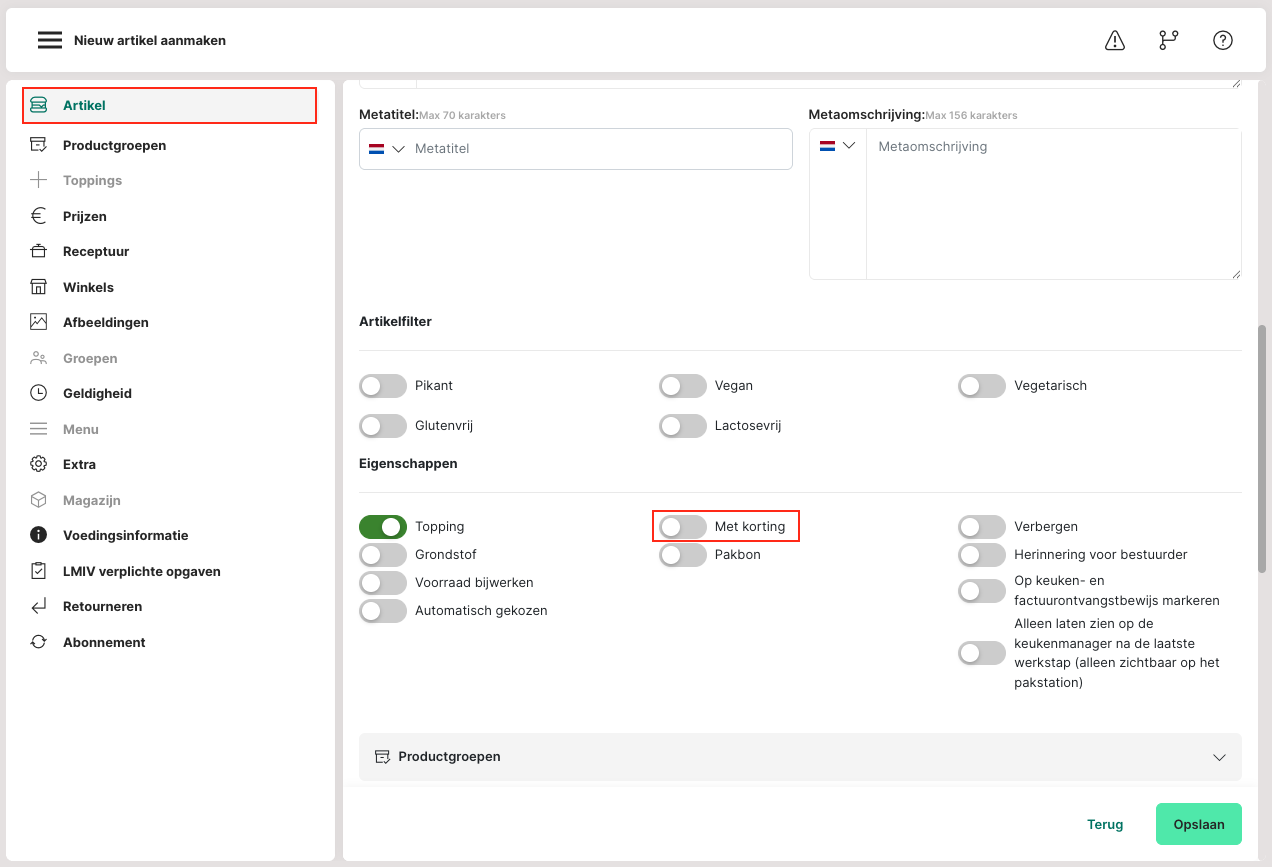Viewport: 1272px width, 867px height.
Task: Turn on the Glutenvrij toggle
Action: pyautogui.click(x=383, y=426)
